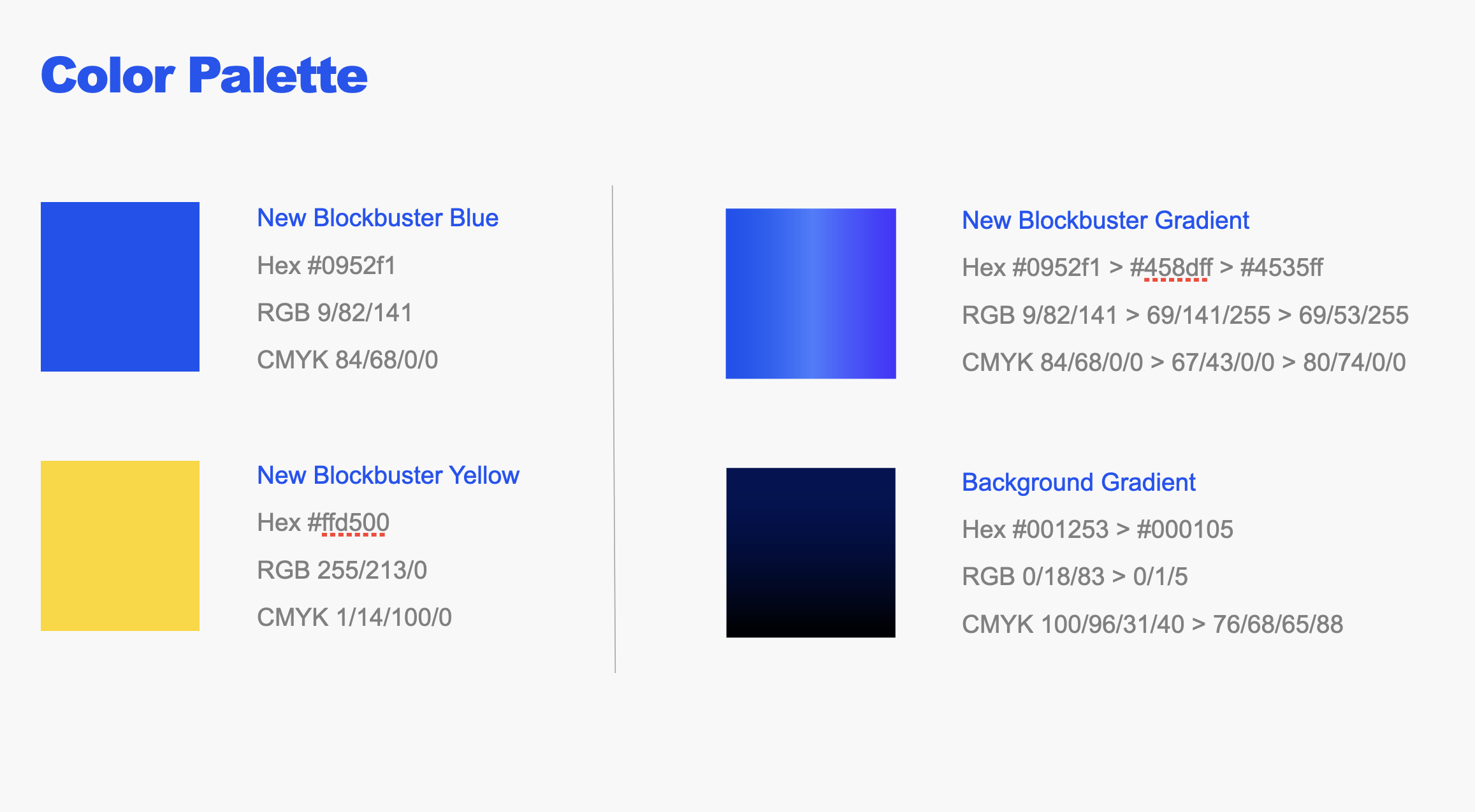Click the New Blockbuster Gradient heading
This screenshot has width=1475, height=812.
click(1105, 221)
